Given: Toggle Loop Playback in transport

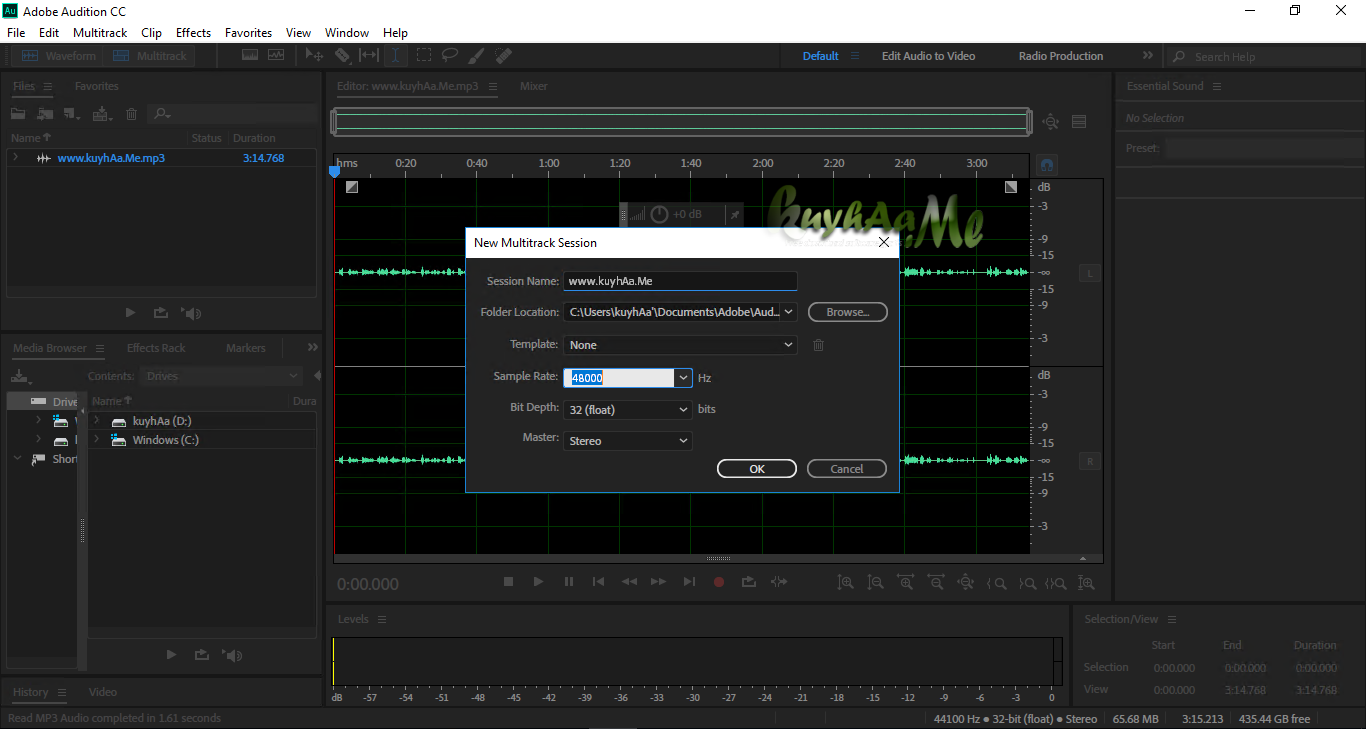Looking at the screenshot, I should (749, 582).
